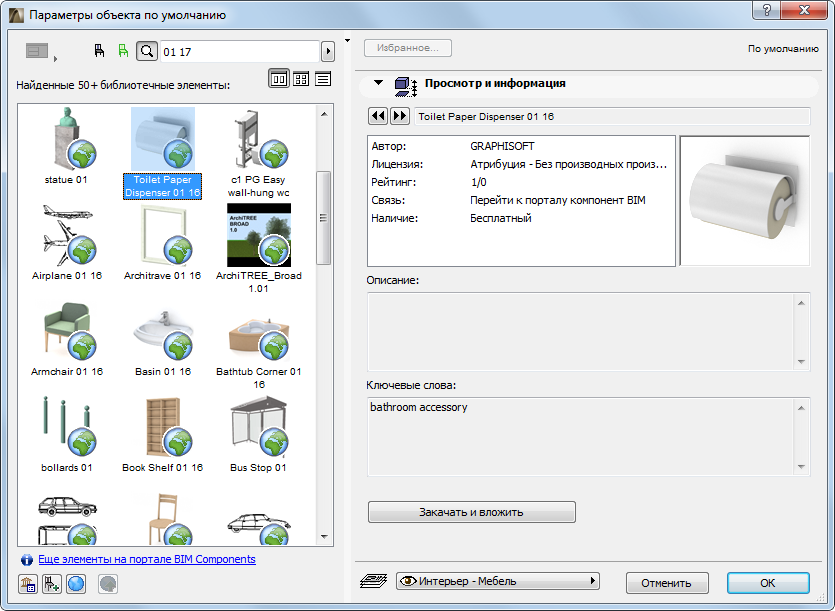
Task: Click the Ключевые слова scrollbar up arrow
Action: point(801,408)
